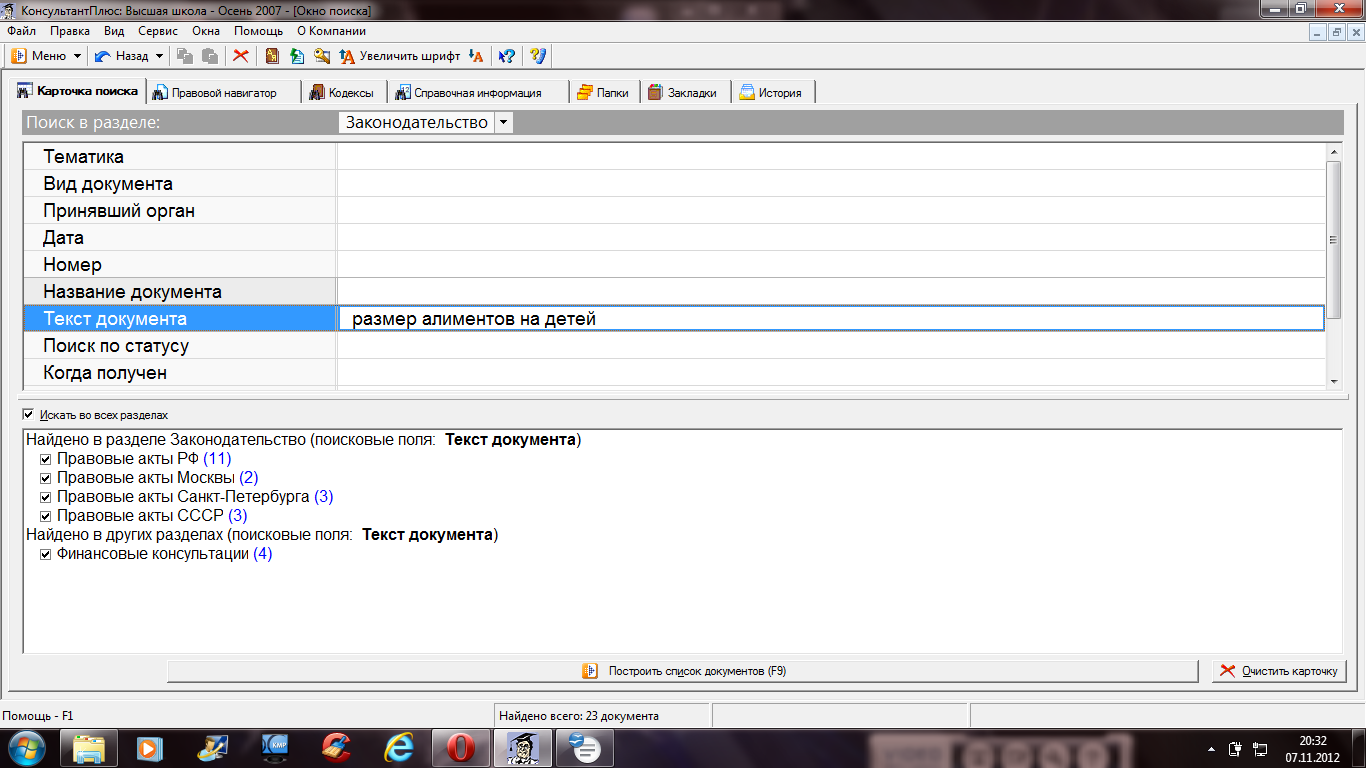1366x768 pixels.
Task: Open the Окна menu
Action: click(206, 31)
